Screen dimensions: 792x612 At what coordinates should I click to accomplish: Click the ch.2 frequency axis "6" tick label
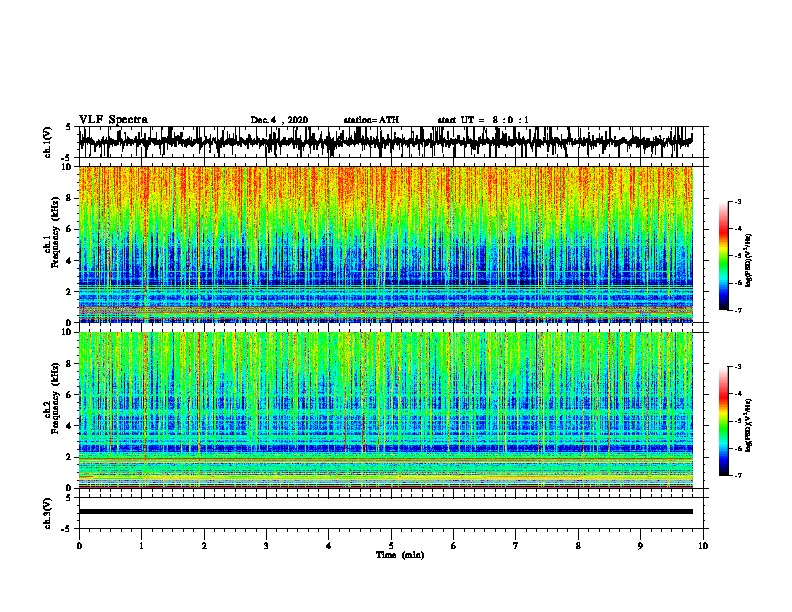(70, 395)
